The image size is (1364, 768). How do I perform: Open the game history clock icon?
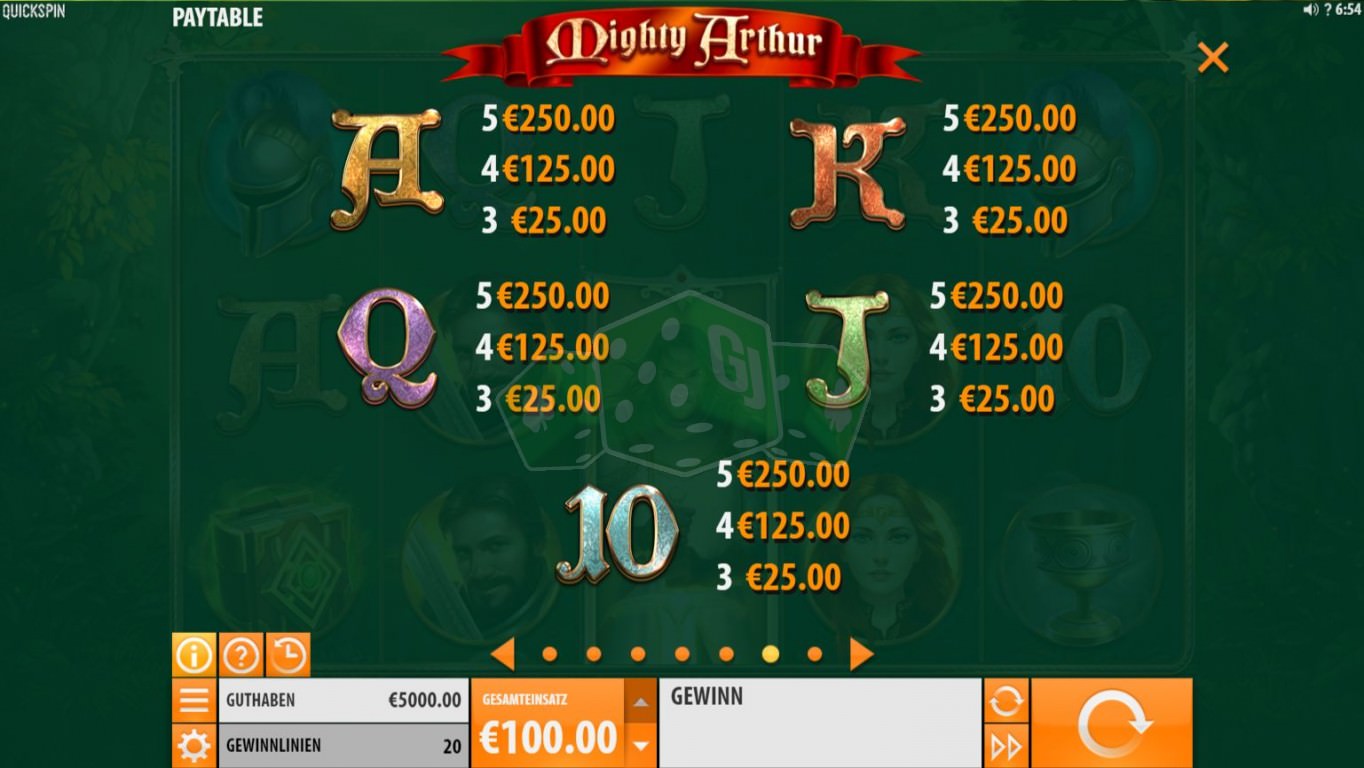coord(288,656)
